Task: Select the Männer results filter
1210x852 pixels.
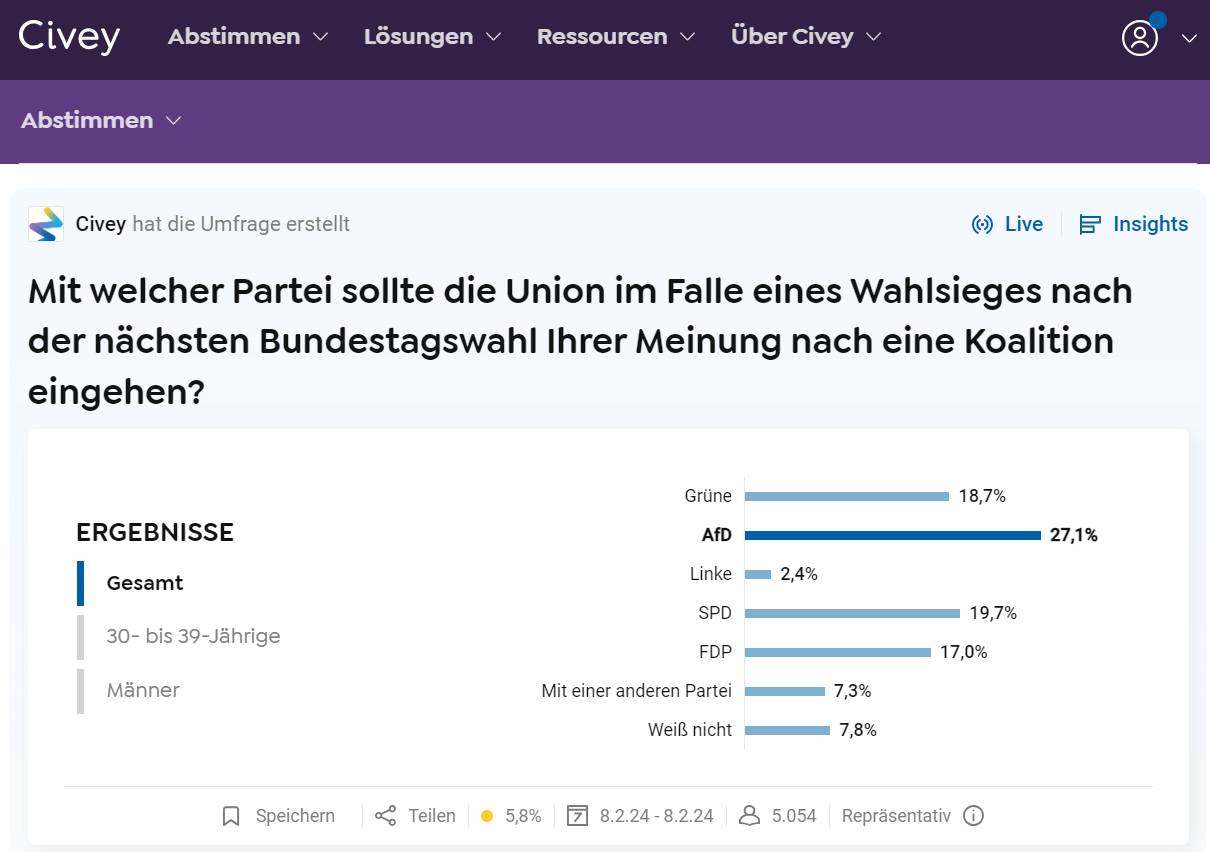Action: tap(143, 690)
